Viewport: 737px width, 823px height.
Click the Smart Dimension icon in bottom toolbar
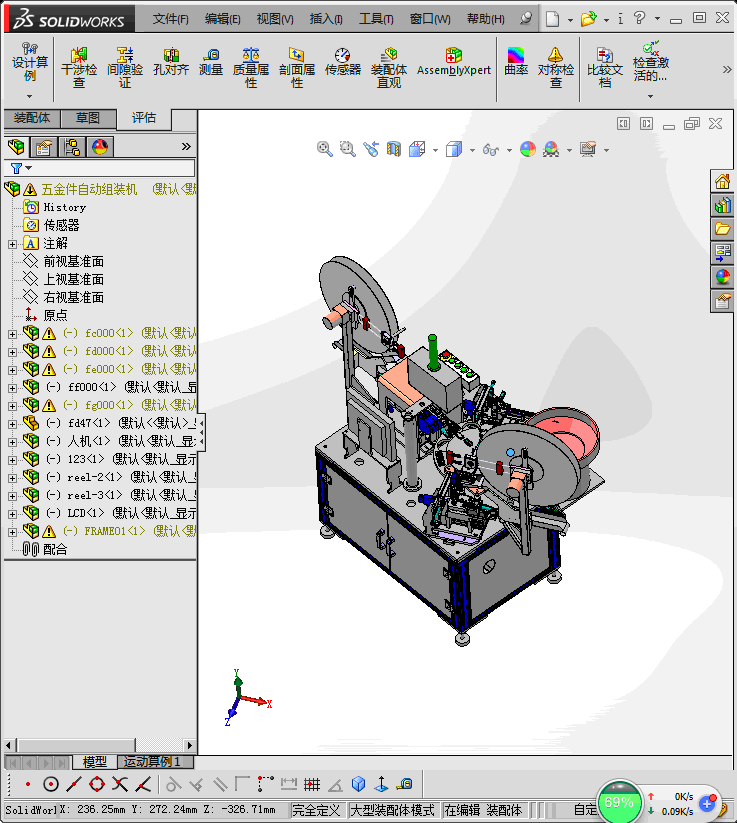click(x=289, y=784)
